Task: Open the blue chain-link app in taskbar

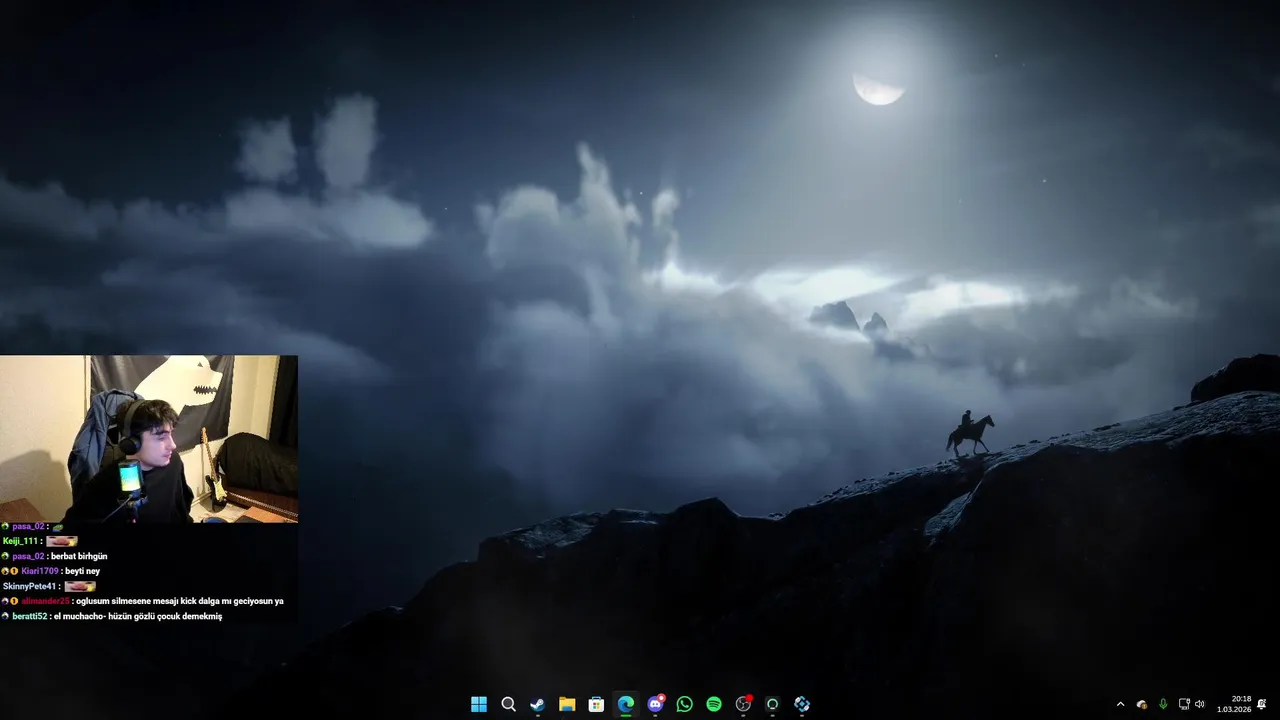Action: click(802, 704)
